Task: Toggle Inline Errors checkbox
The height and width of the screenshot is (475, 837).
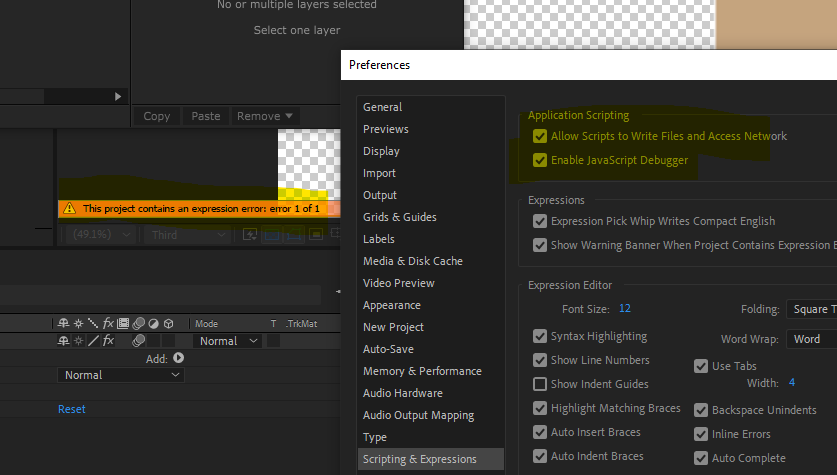Action: coord(701,434)
